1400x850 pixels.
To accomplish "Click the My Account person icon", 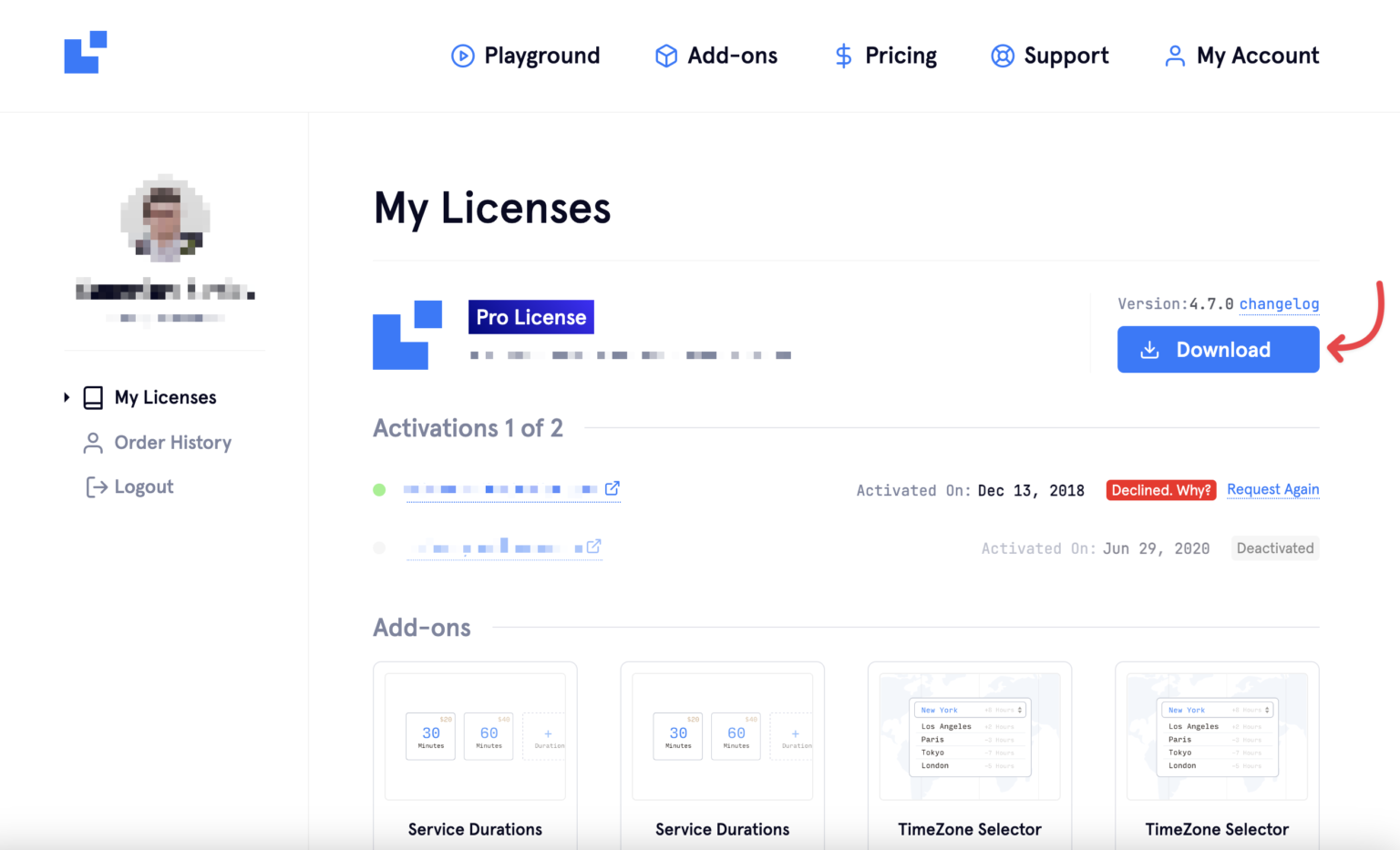I will pos(1174,56).
